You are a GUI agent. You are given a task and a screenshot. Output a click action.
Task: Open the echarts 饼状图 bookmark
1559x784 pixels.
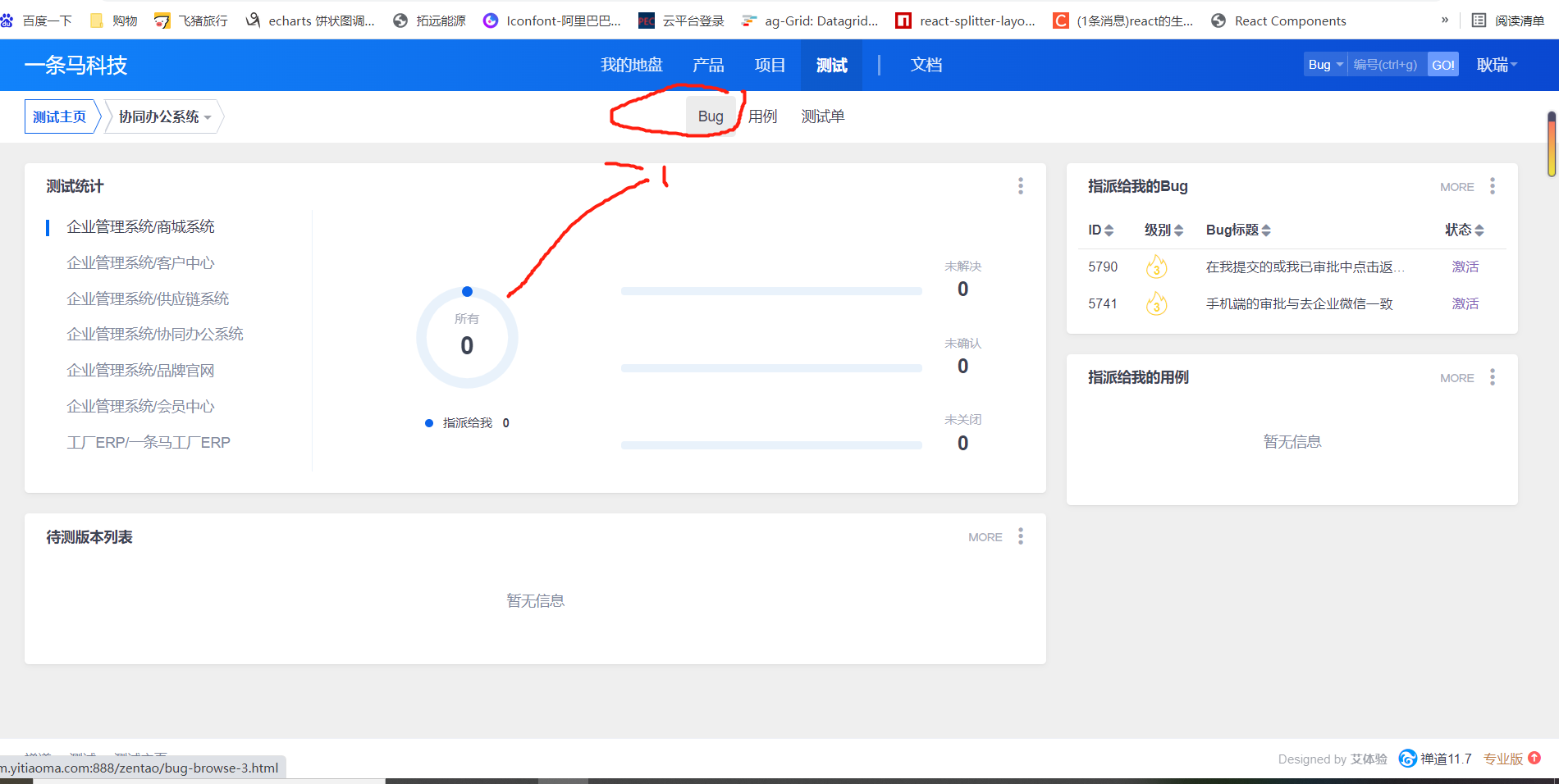click(x=310, y=21)
